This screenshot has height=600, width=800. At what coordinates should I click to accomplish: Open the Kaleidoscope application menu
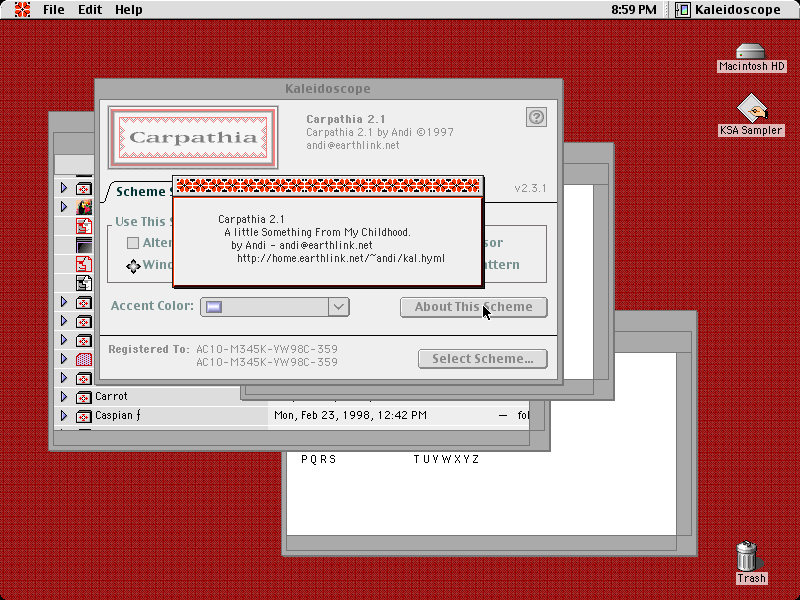pyautogui.click(x=728, y=10)
